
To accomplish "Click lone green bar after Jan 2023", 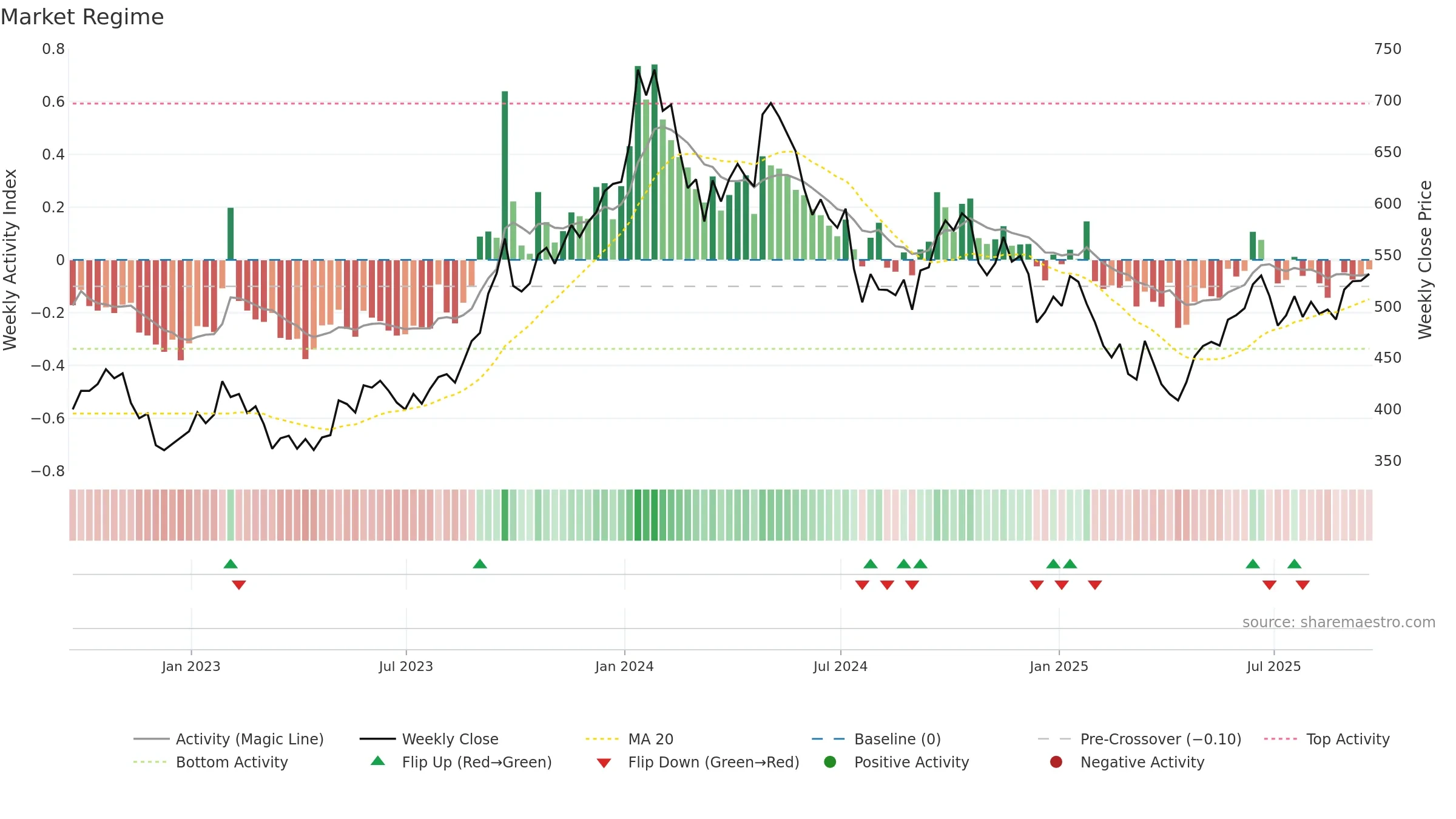I will [231, 234].
